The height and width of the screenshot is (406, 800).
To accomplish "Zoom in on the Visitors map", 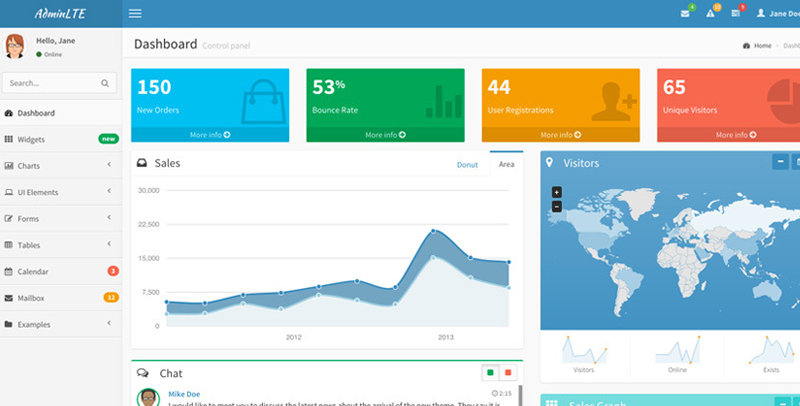I will click(x=557, y=192).
